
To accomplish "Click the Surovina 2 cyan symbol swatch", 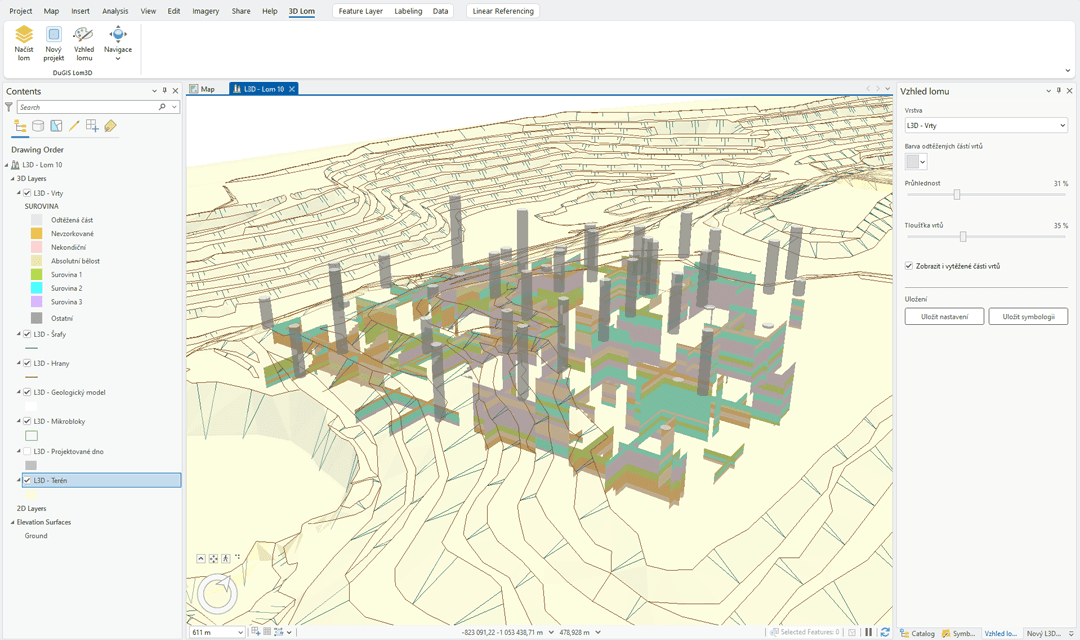I will [x=37, y=288].
